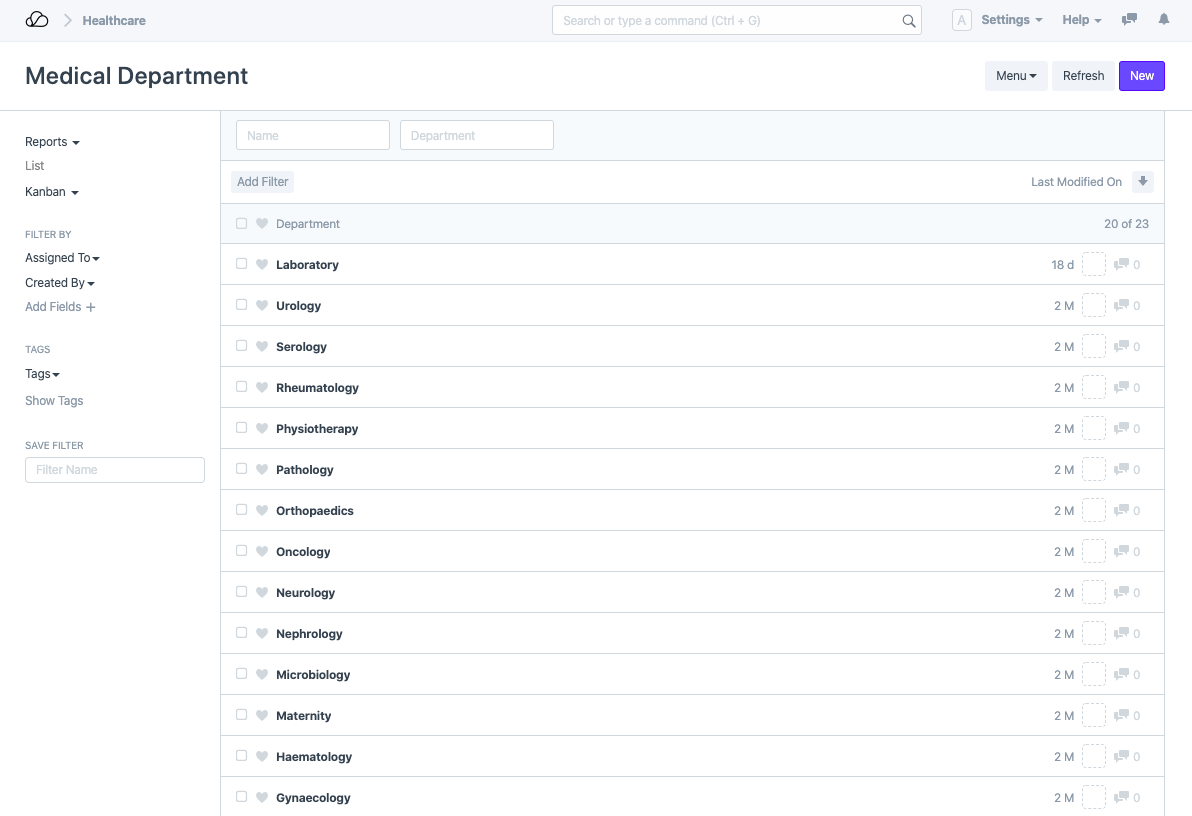This screenshot has height=816, width=1192.
Task: Click the New button
Action: coord(1141,76)
